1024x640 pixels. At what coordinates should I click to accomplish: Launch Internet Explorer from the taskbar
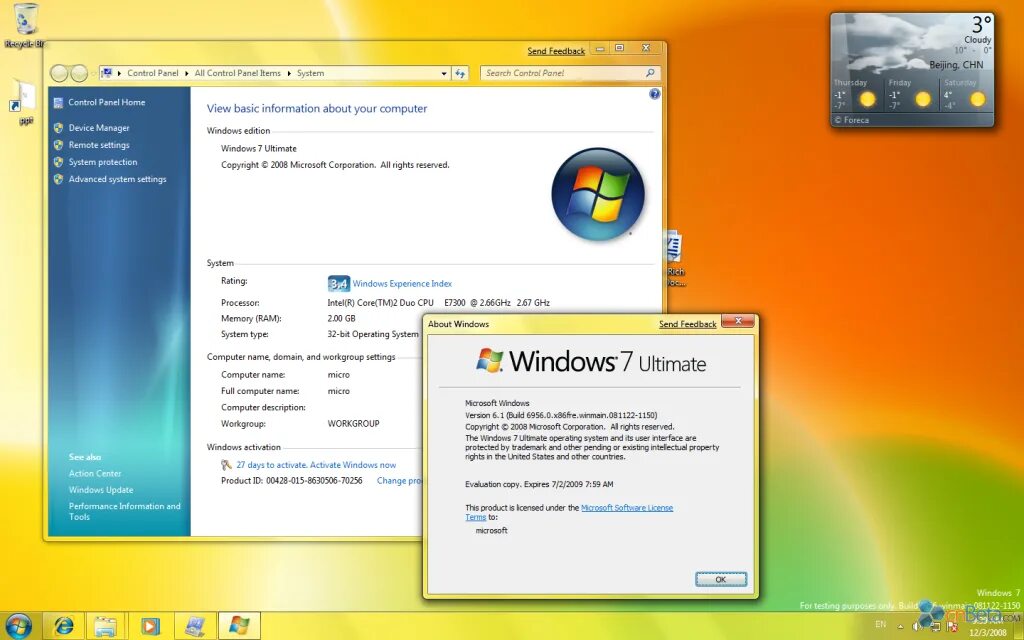[63, 626]
